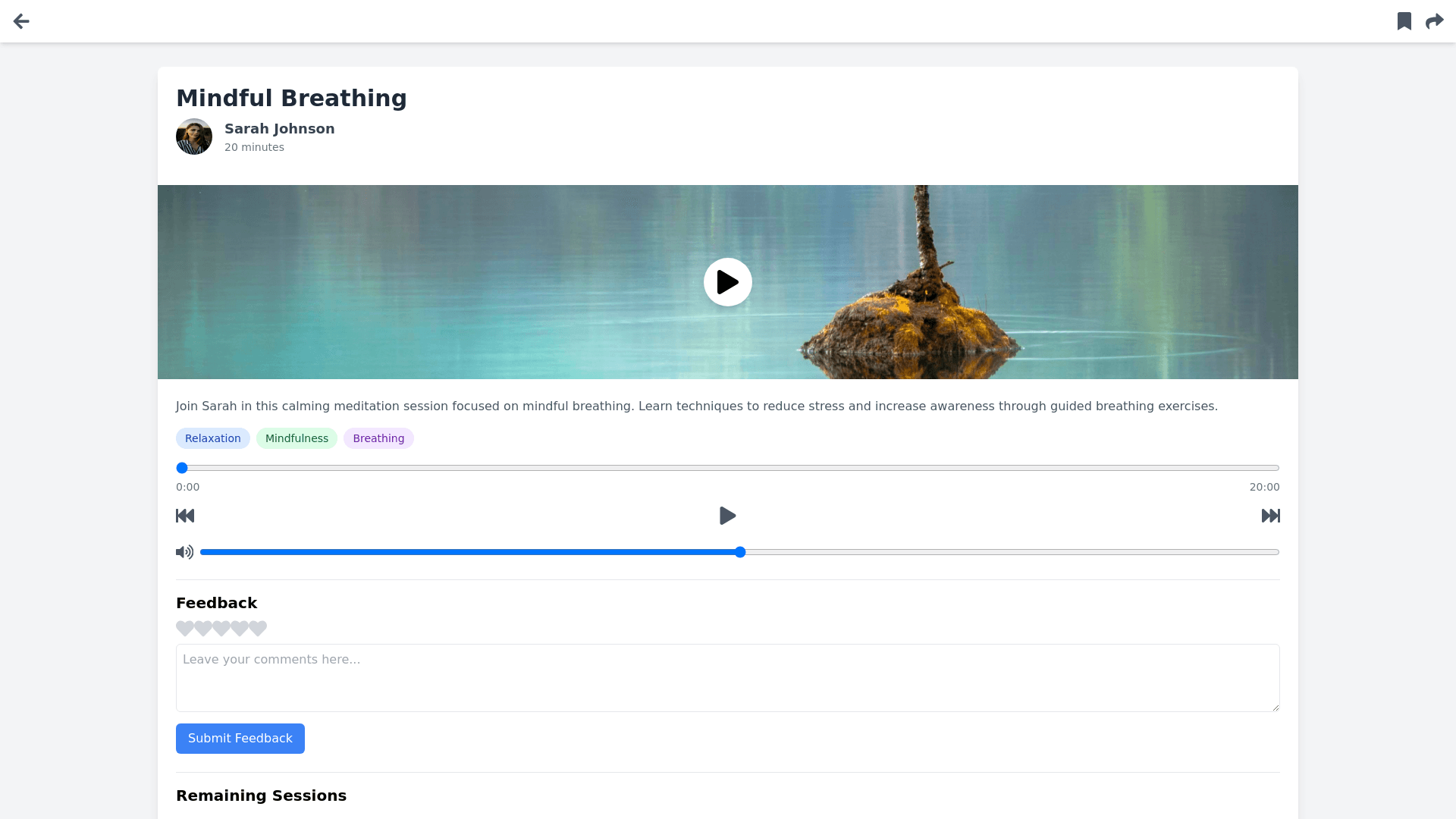Viewport: 1456px width, 819px height.
Task: Go back using the left arrow icon
Action: click(21, 21)
